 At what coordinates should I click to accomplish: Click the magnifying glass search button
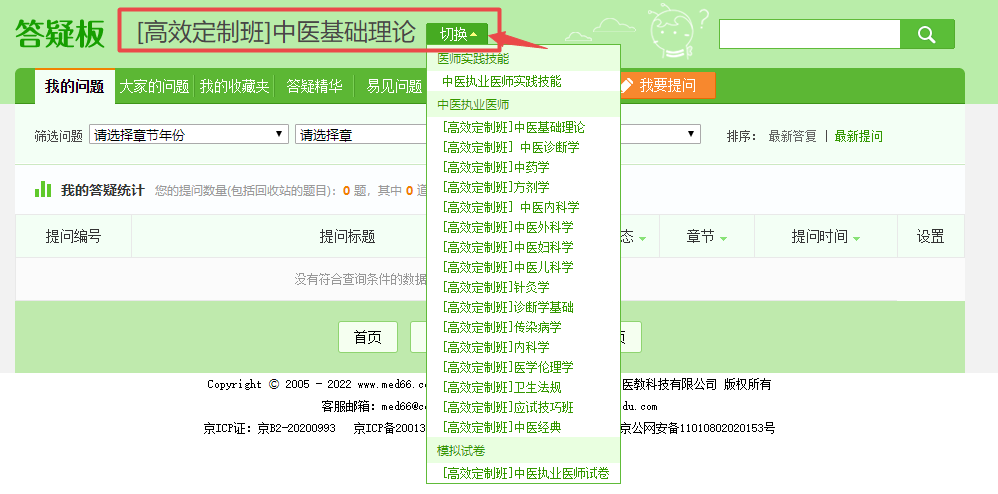coord(926,34)
